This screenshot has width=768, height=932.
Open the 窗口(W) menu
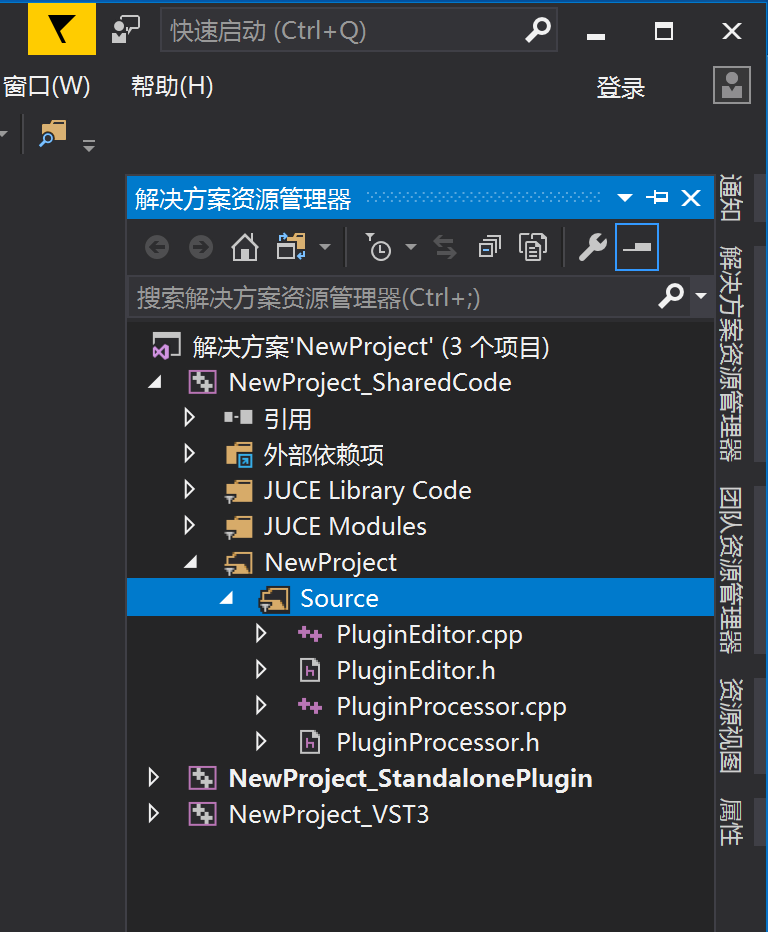(x=46, y=86)
